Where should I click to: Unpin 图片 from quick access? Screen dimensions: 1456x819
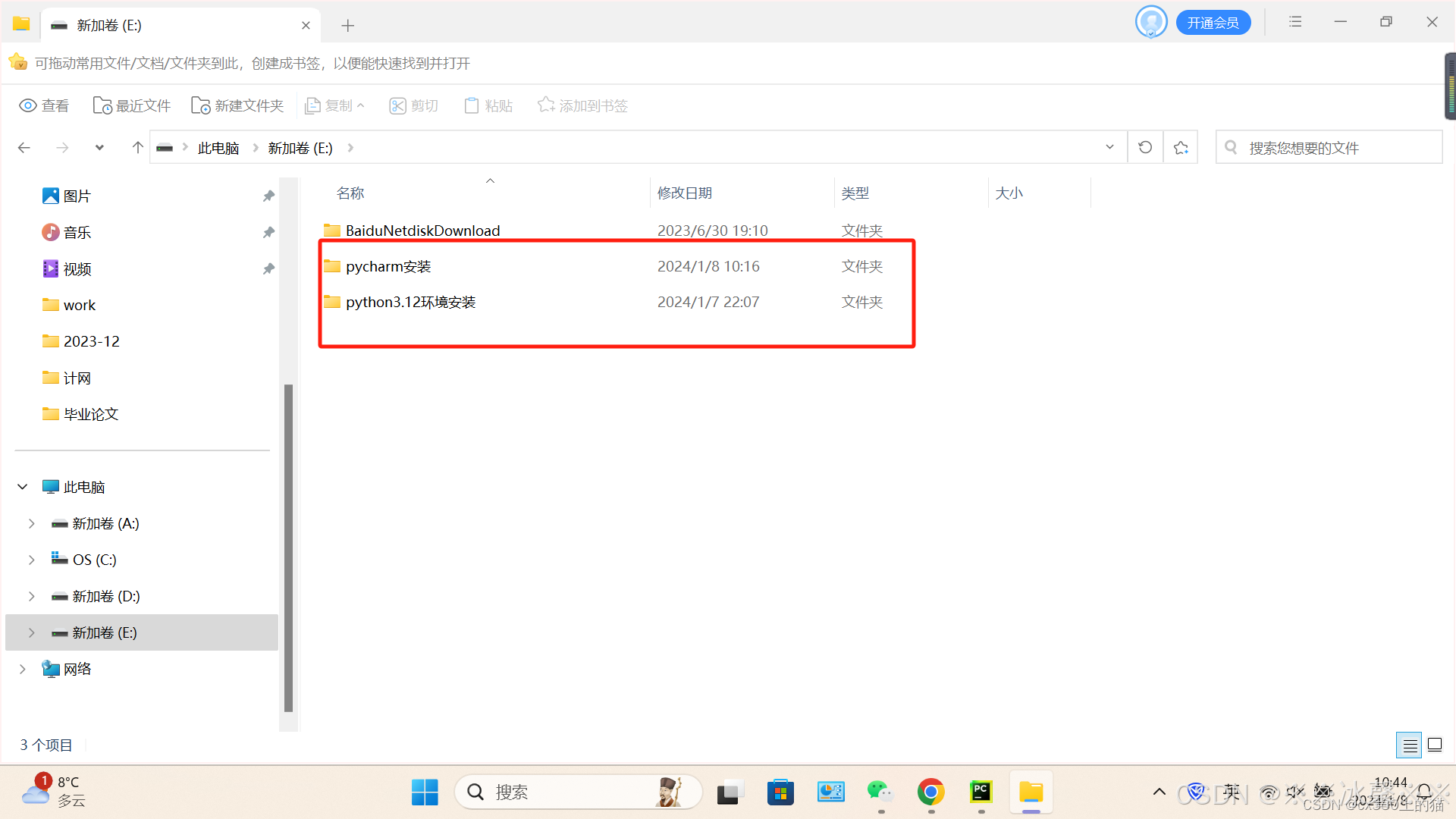point(268,196)
